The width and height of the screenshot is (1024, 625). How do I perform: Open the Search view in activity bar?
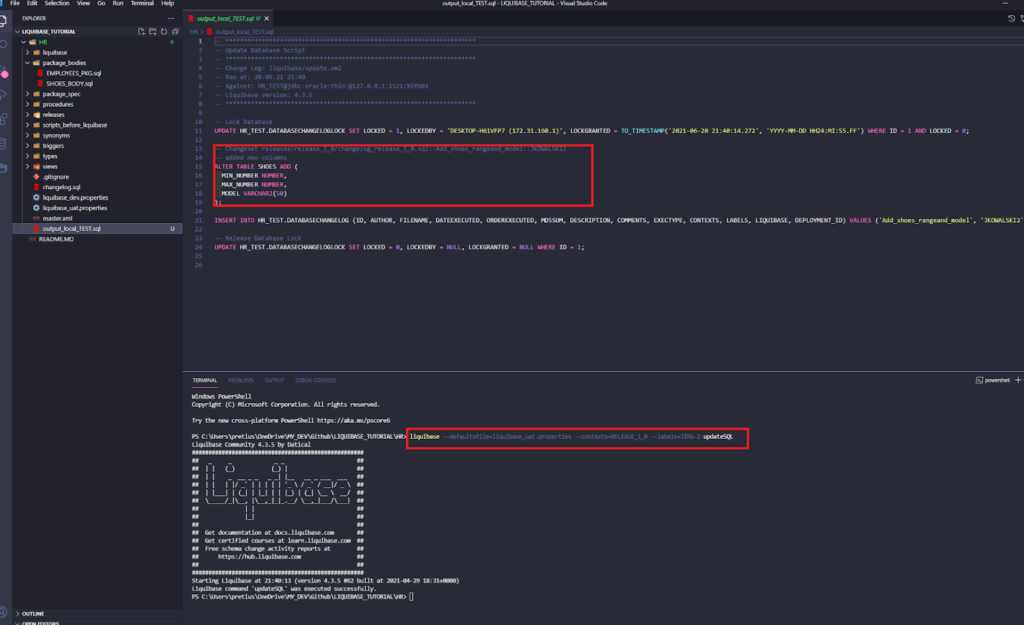click(x=3, y=44)
